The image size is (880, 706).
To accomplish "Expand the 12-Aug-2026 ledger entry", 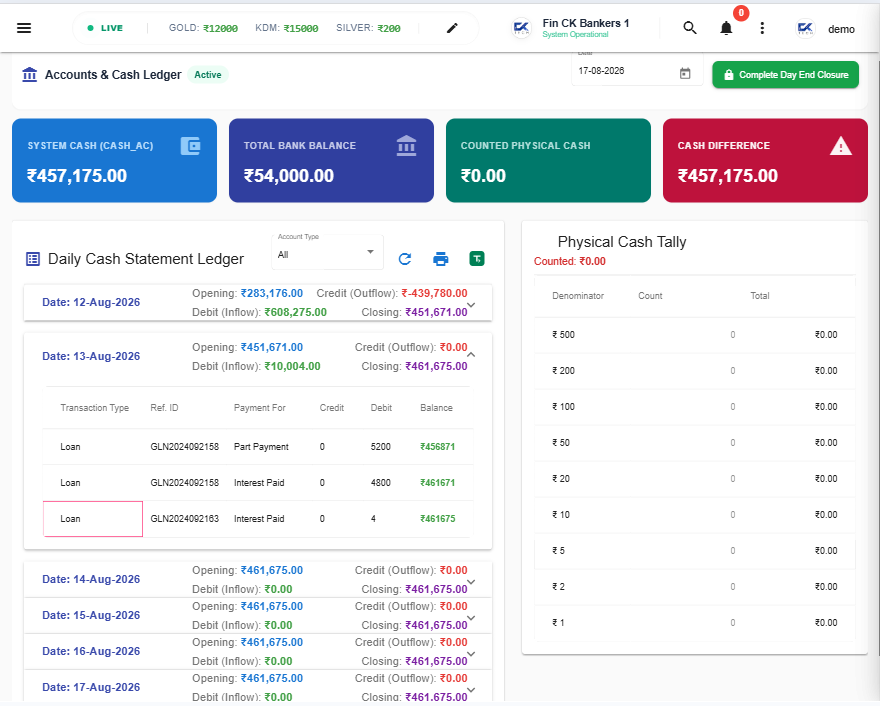I will coord(471,305).
